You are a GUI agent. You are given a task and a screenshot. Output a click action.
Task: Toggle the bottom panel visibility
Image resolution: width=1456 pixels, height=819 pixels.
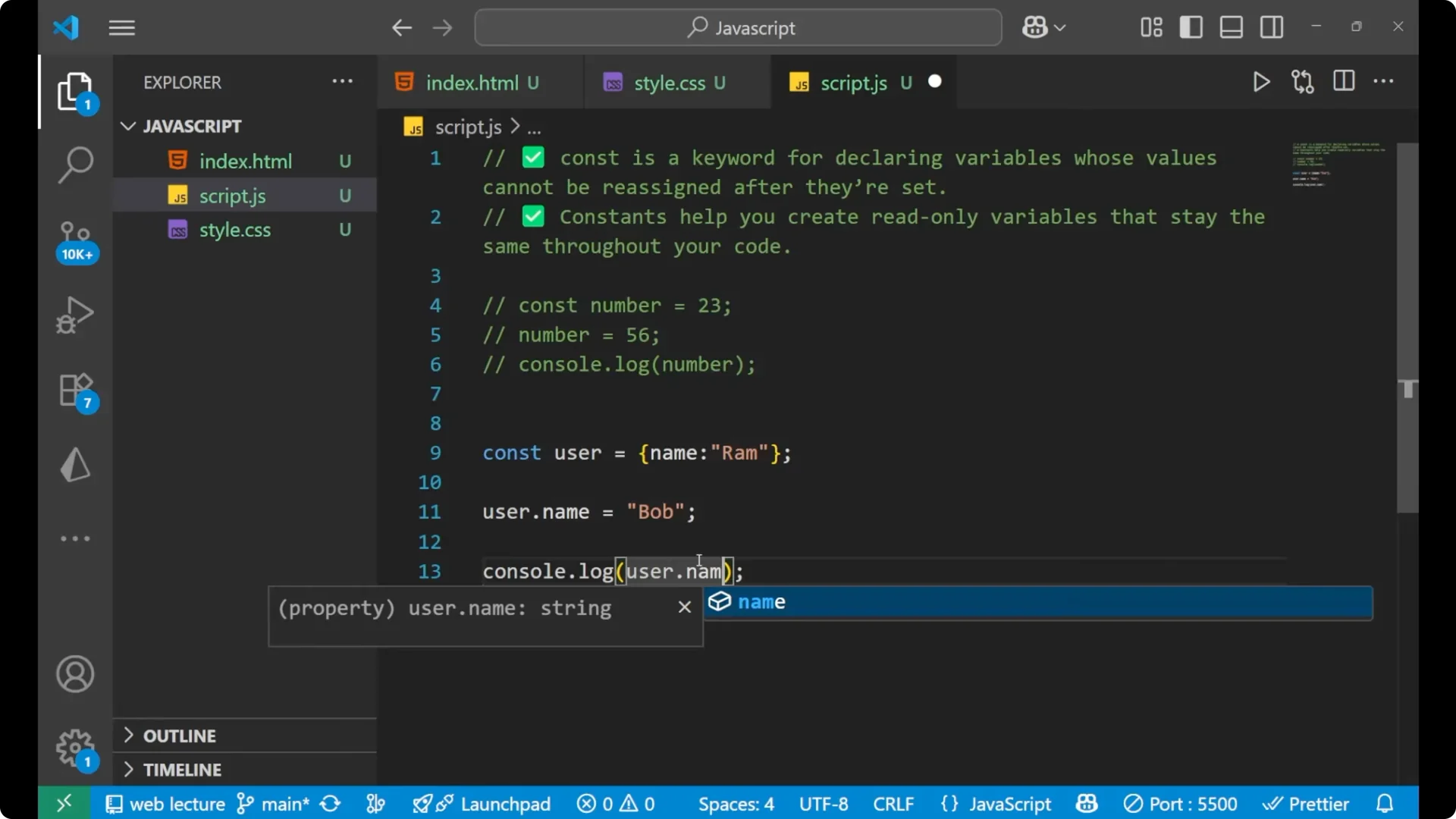pos(1231,27)
